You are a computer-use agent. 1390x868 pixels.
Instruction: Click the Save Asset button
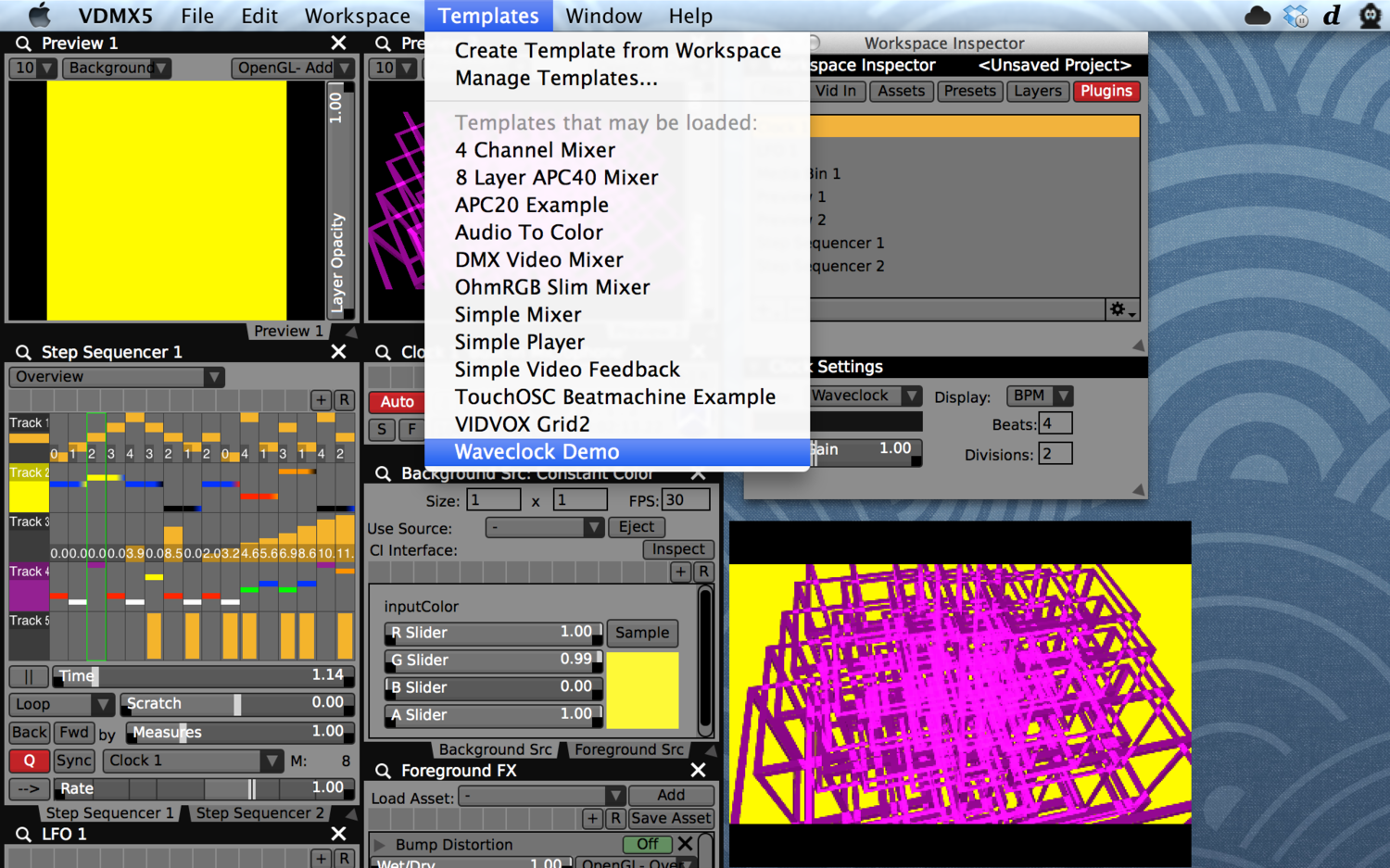pyautogui.click(x=671, y=818)
